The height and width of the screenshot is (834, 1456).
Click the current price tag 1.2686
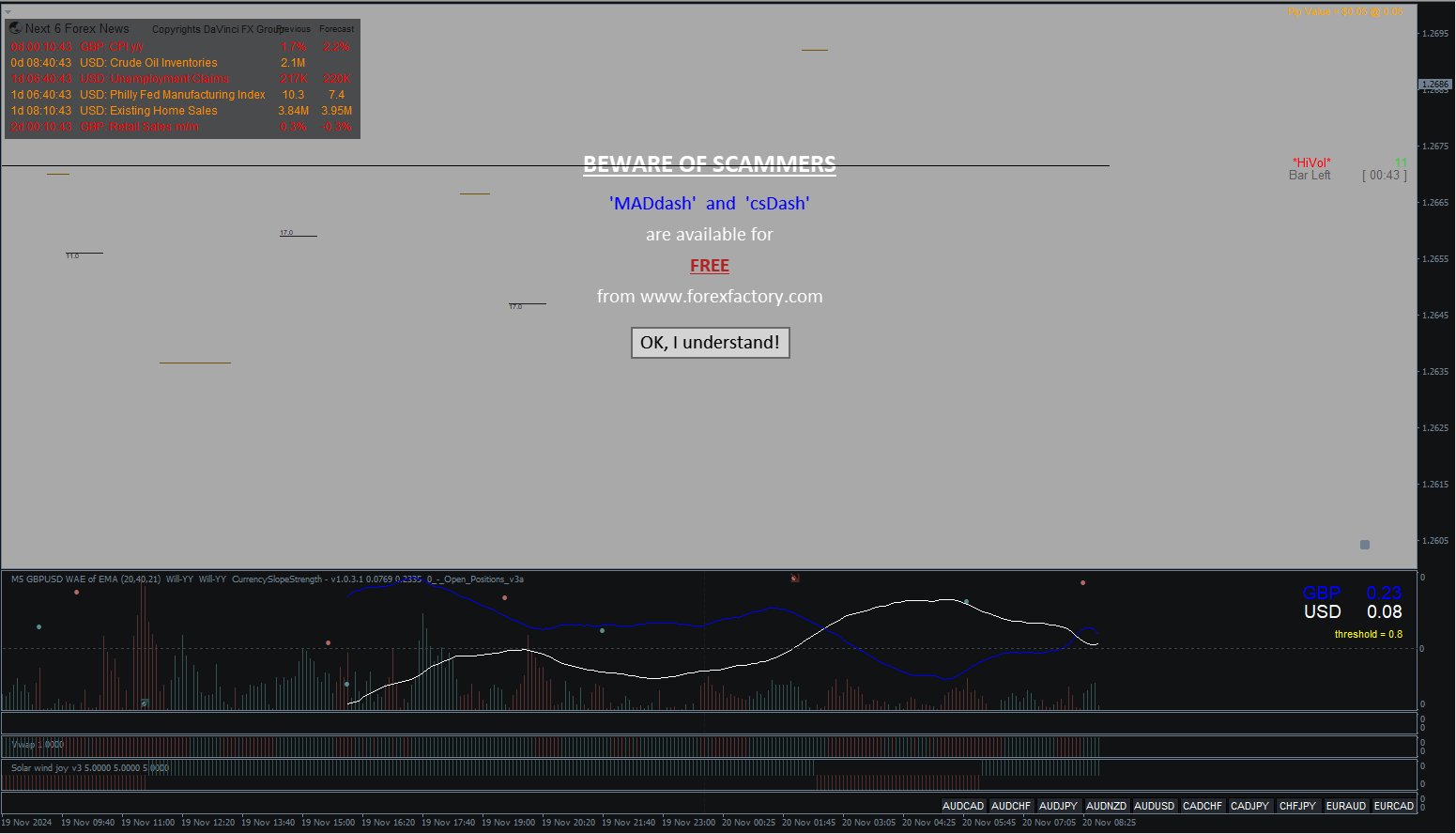[1436, 85]
